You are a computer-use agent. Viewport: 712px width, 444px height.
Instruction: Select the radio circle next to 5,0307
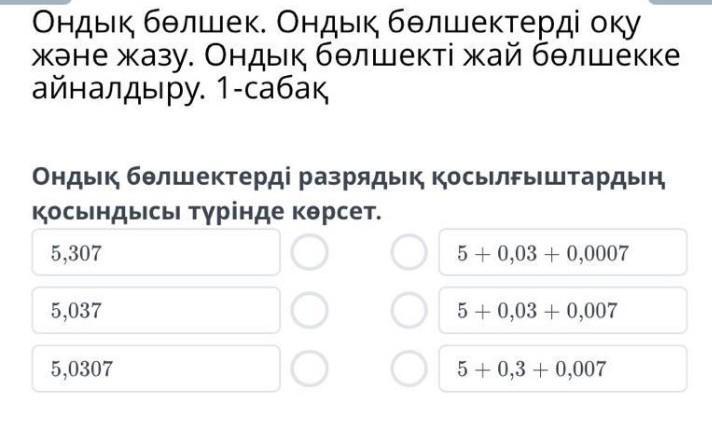310,369
